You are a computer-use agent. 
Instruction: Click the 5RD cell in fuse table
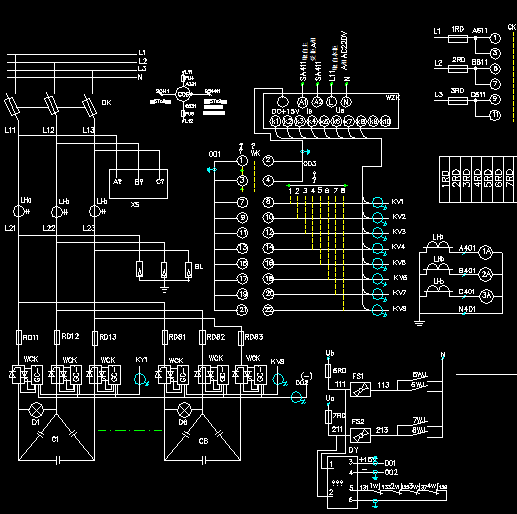point(488,179)
